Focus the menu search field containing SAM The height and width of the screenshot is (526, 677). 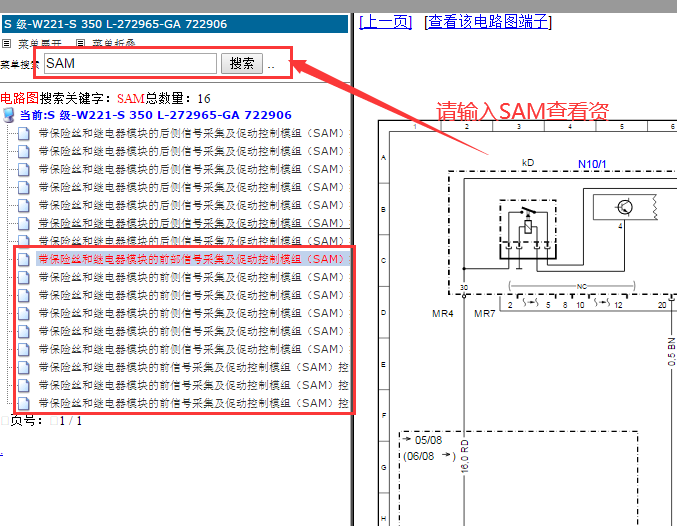tap(130, 63)
